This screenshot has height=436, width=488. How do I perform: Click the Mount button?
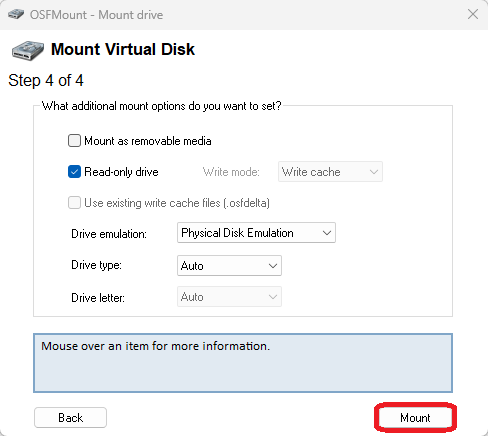[415, 417]
